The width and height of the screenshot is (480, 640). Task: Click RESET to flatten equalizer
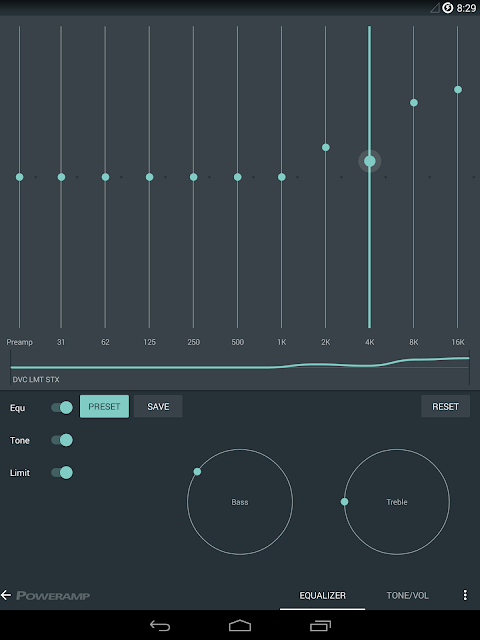tap(445, 407)
